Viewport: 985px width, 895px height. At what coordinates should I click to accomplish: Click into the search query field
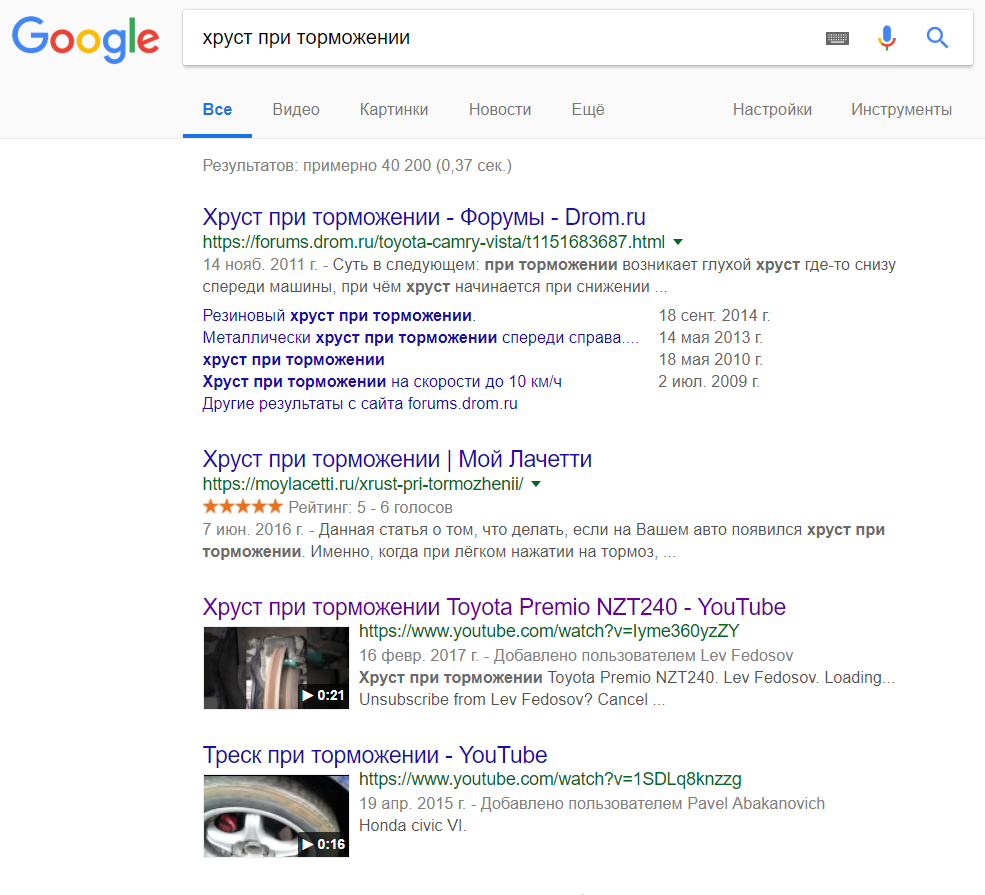(x=503, y=38)
